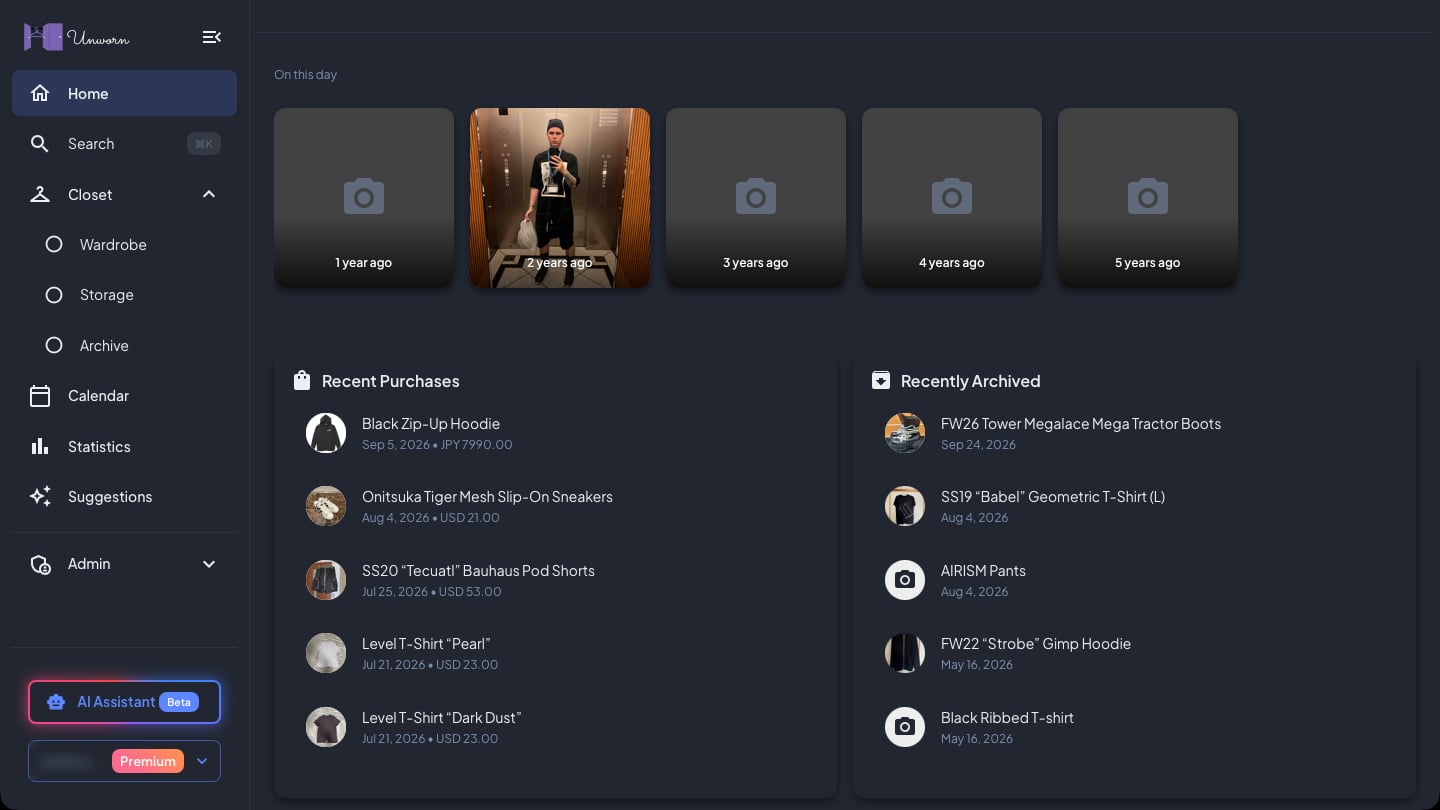The width and height of the screenshot is (1440, 810).
Task: Open the Level T-Shirt "Pearl" item name
Action: click(x=426, y=644)
